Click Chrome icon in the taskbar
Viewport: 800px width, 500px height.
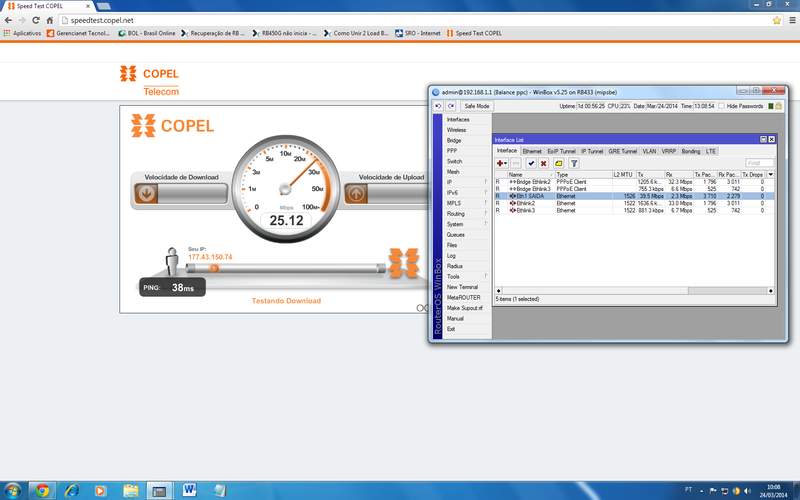tap(42, 490)
